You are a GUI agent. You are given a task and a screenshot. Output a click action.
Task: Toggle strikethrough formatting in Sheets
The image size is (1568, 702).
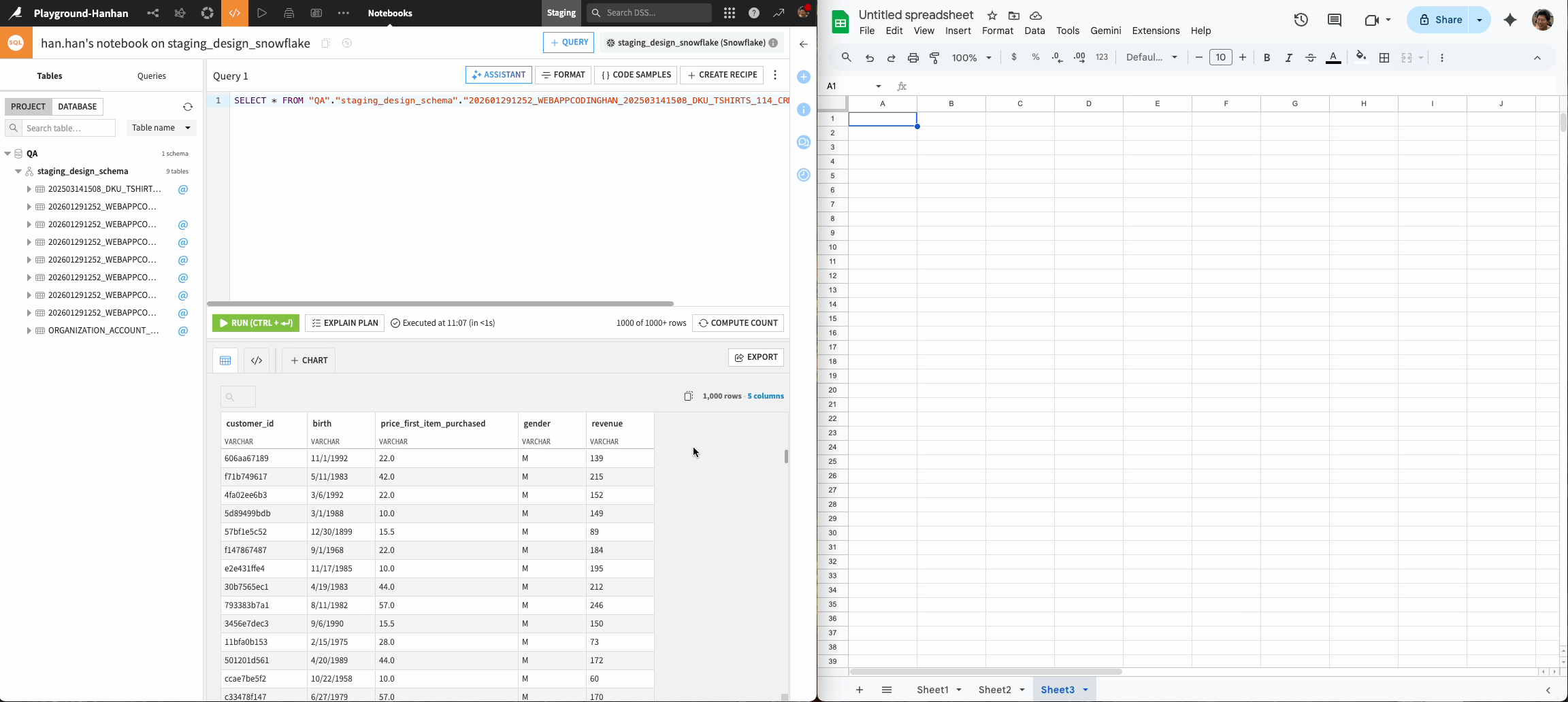coord(1311,58)
